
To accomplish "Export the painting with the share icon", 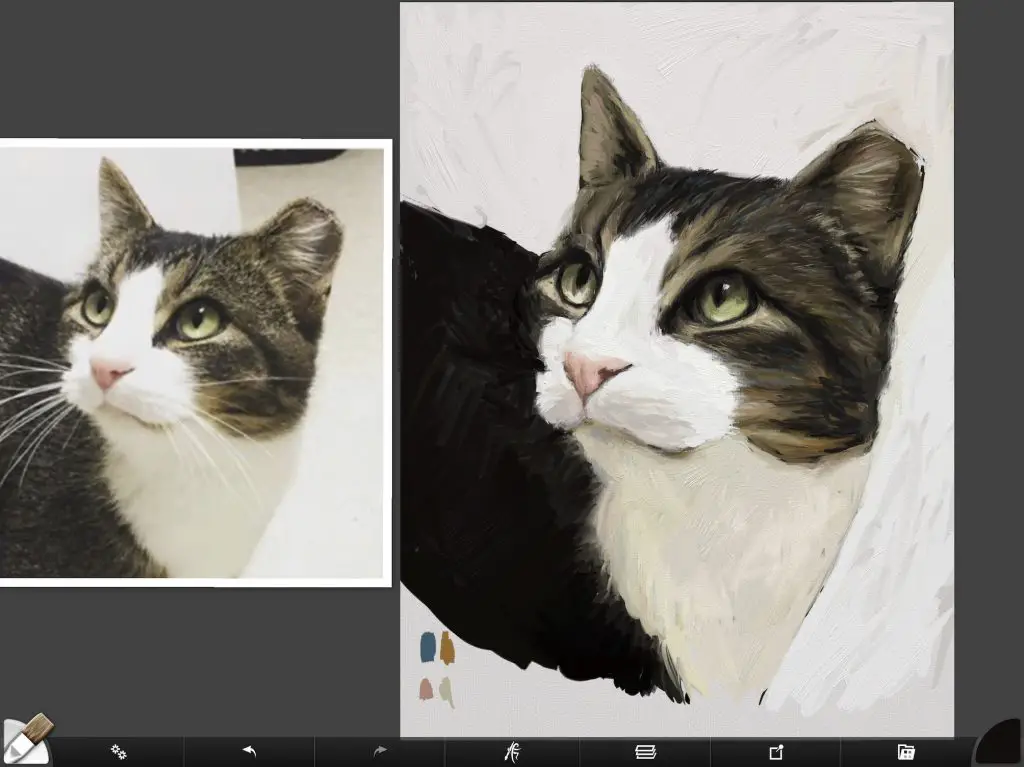I will click(776, 752).
